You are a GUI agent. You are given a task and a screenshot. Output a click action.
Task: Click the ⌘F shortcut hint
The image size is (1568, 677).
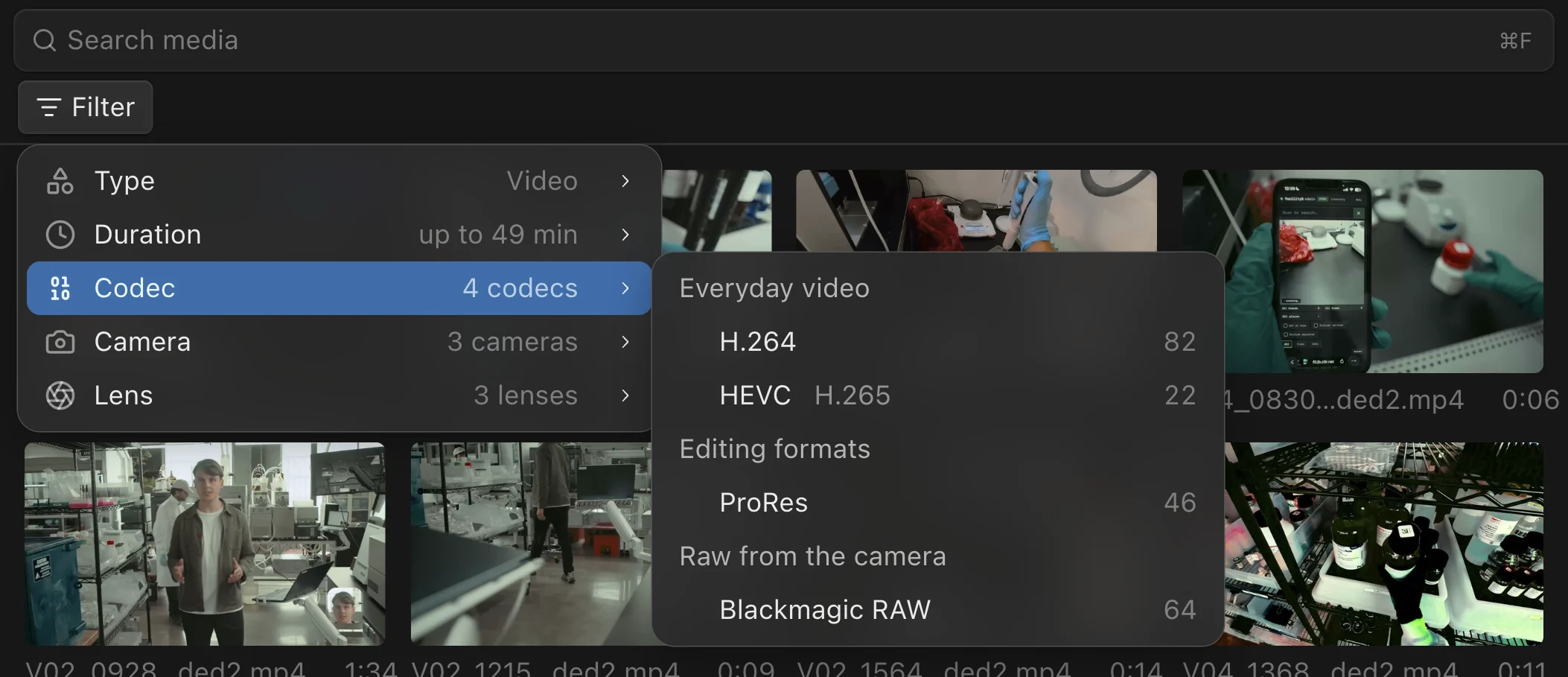(1515, 40)
